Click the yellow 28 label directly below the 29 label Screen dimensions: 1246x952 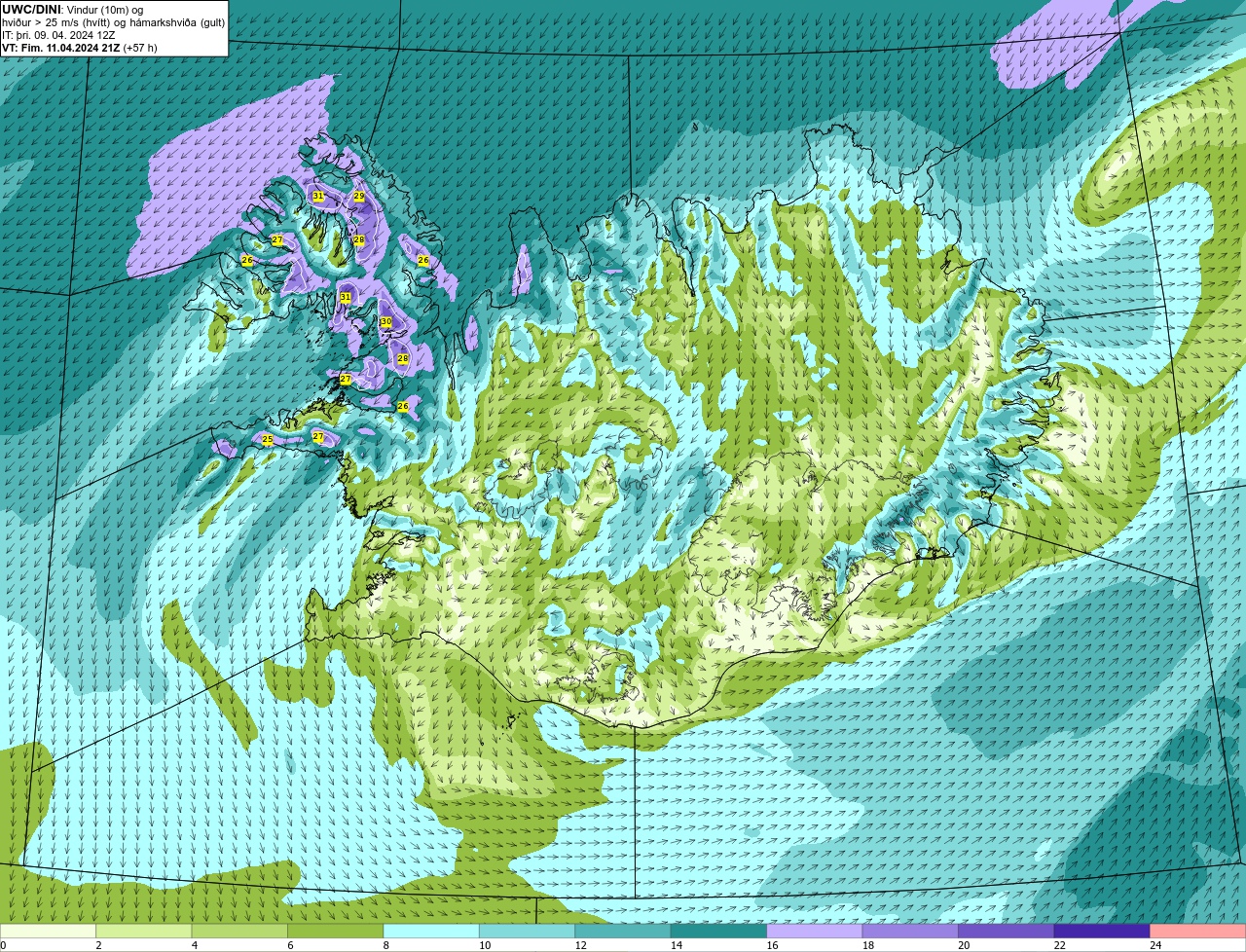[359, 239]
